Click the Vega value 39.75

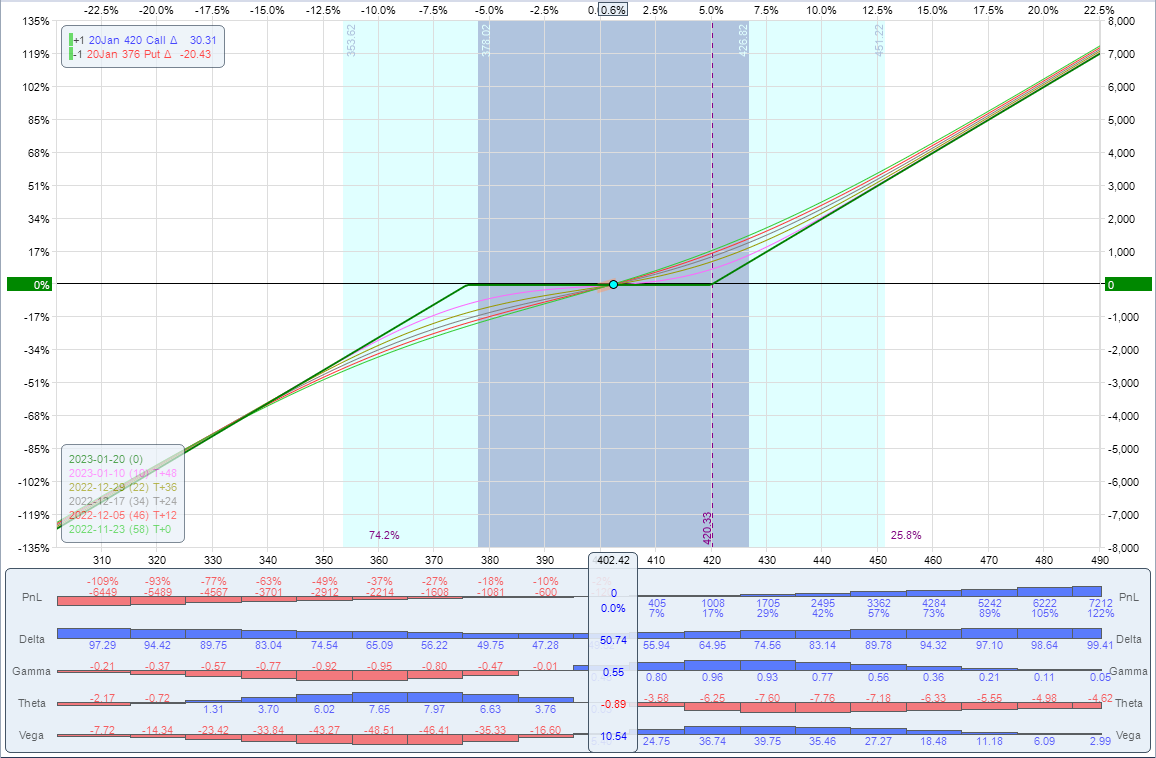(767, 741)
